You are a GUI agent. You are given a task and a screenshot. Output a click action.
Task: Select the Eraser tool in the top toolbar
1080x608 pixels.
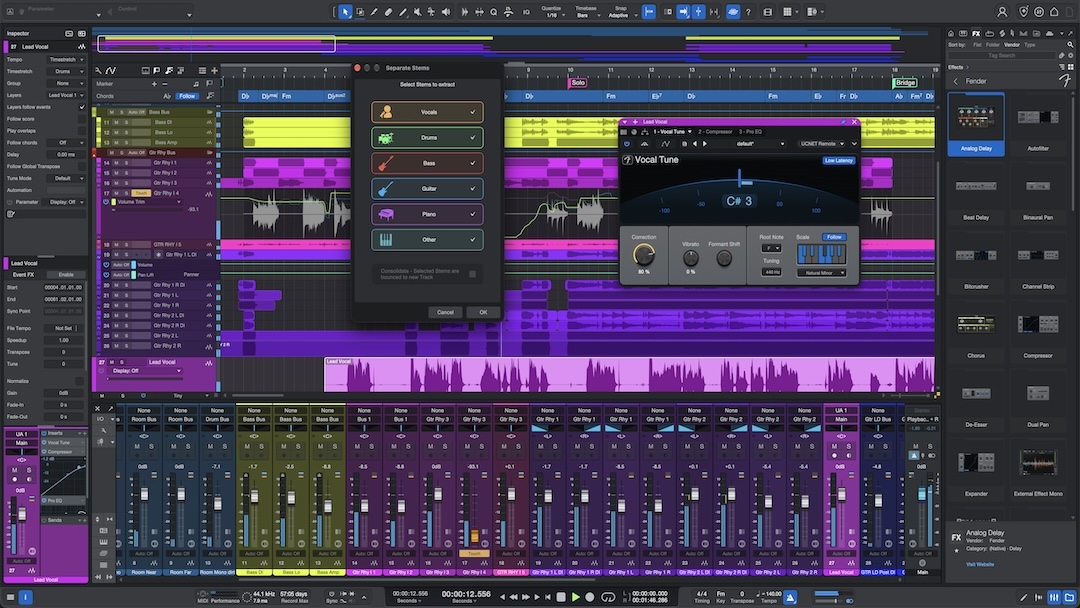coord(388,12)
